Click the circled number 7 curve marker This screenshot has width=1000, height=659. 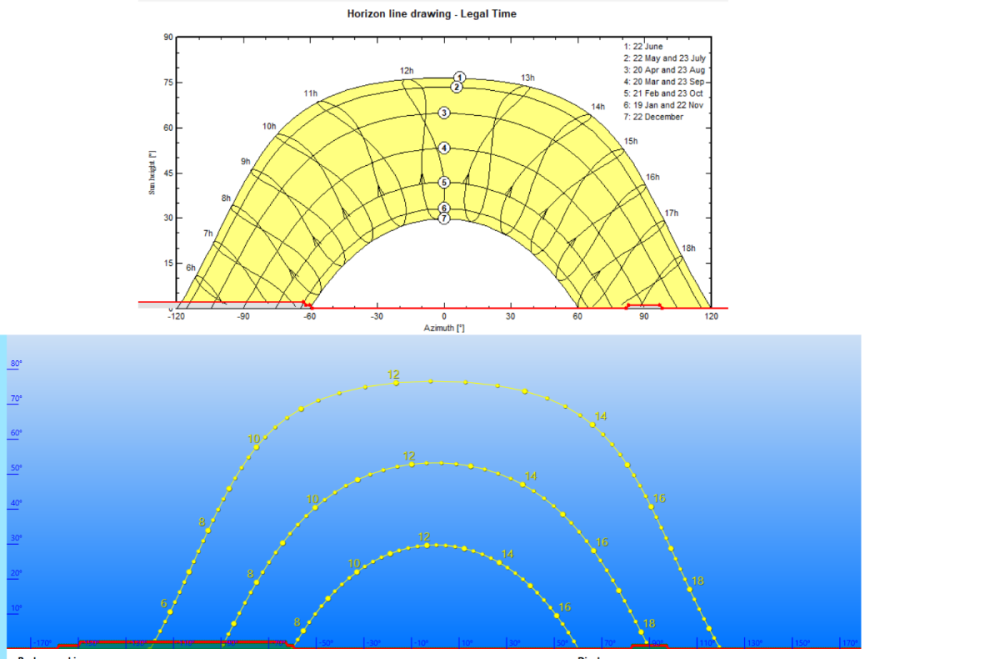pyautogui.click(x=444, y=218)
